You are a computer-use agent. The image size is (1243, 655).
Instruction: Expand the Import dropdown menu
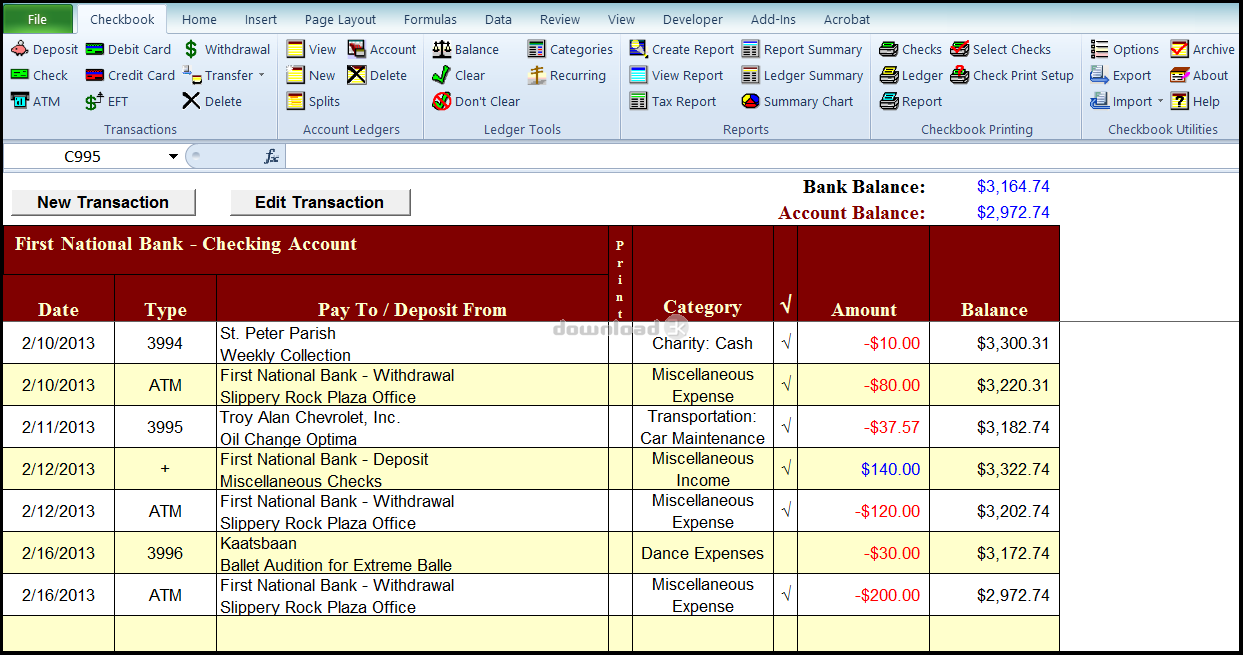coord(1161,101)
